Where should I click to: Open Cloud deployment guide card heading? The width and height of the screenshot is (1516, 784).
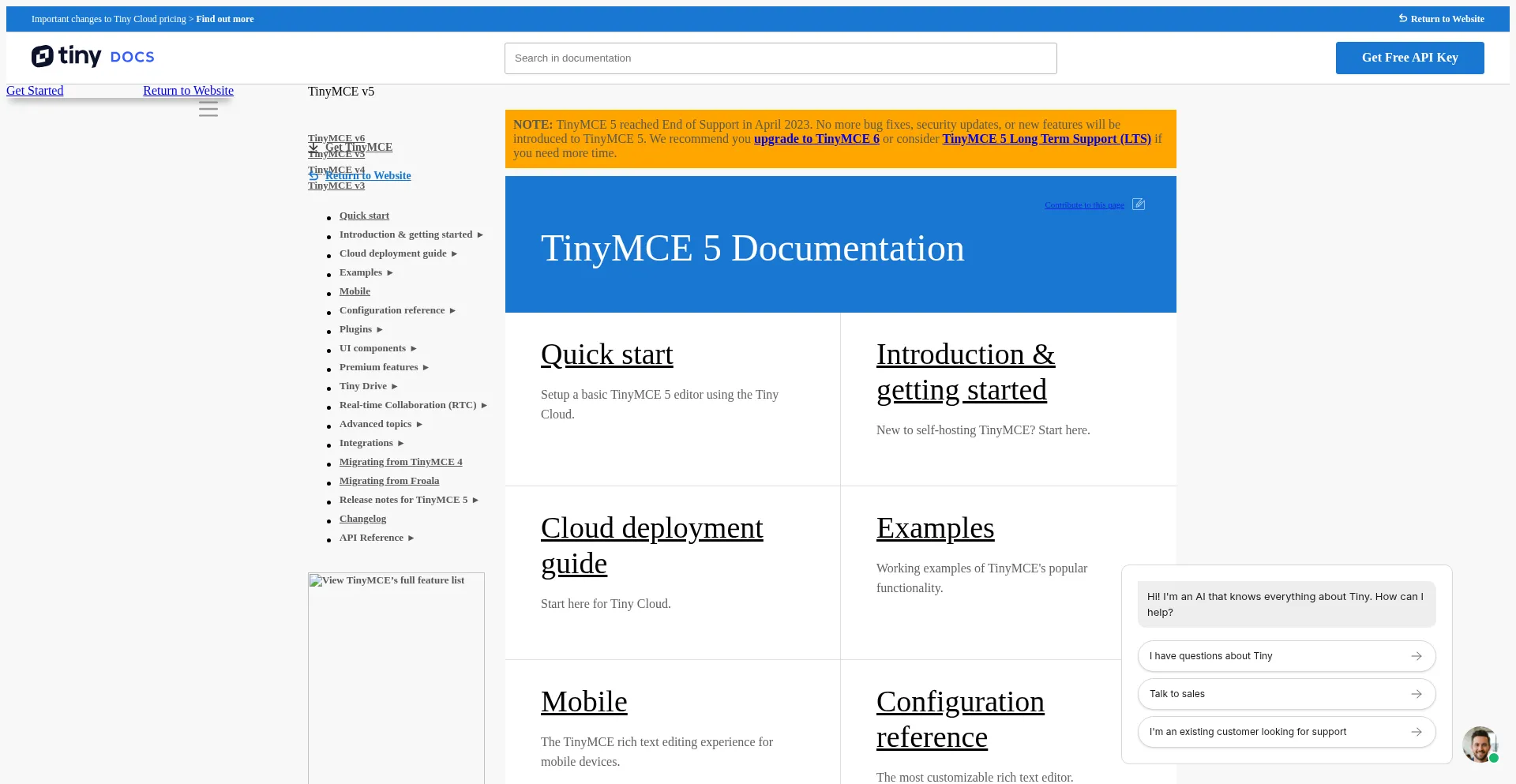(x=652, y=546)
